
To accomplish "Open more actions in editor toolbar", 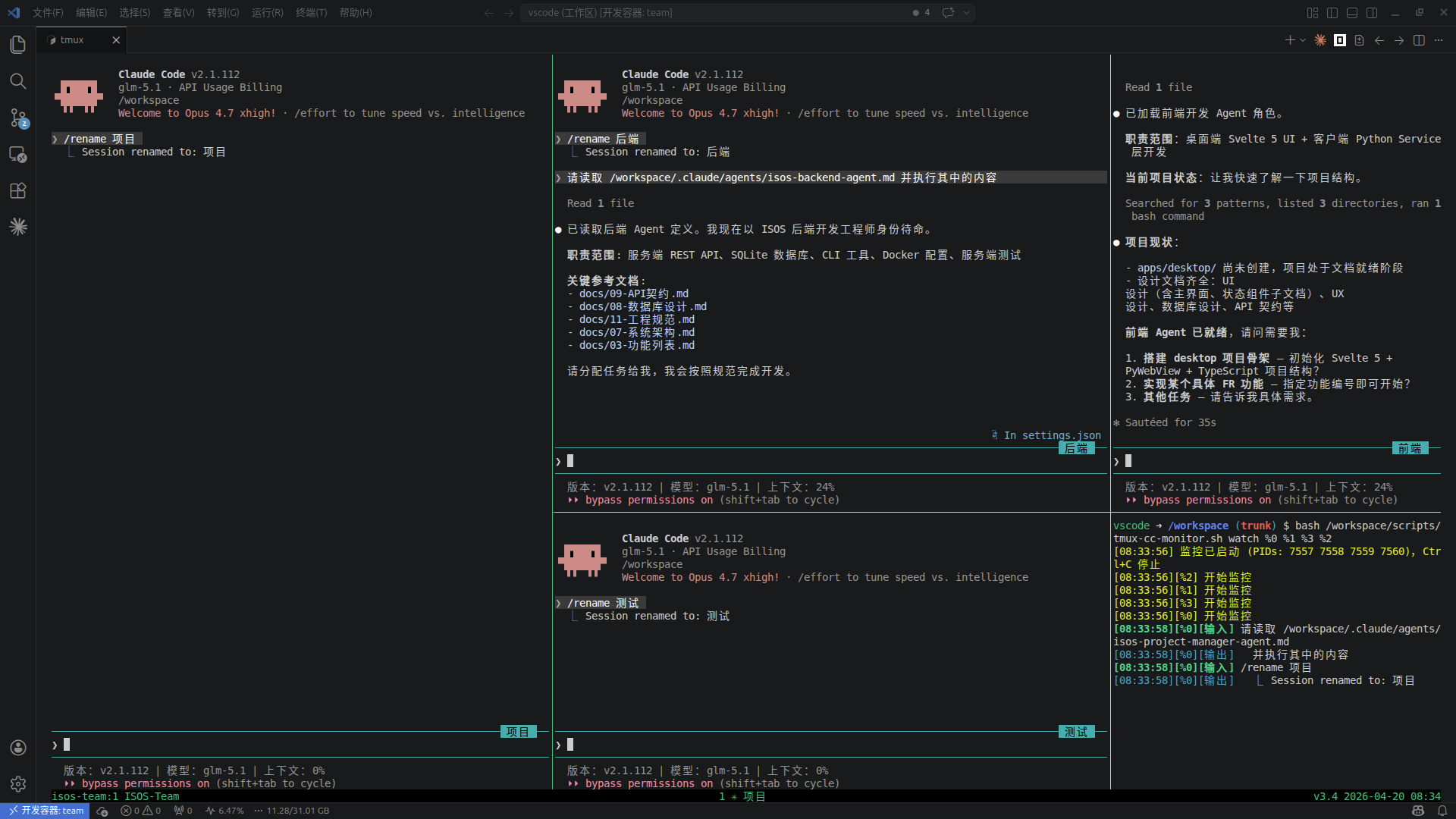I will [1439, 40].
